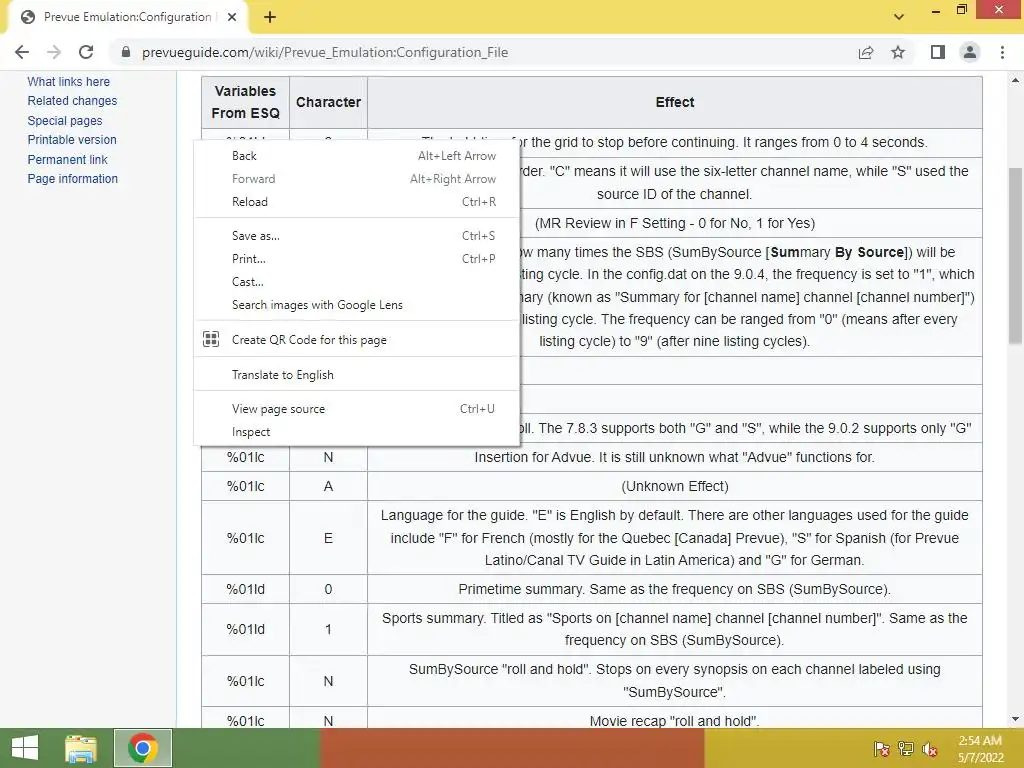Click the Movie recap roll and hold cell
This screenshot has width=1024, height=768.
pyautogui.click(x=675, y=718)
